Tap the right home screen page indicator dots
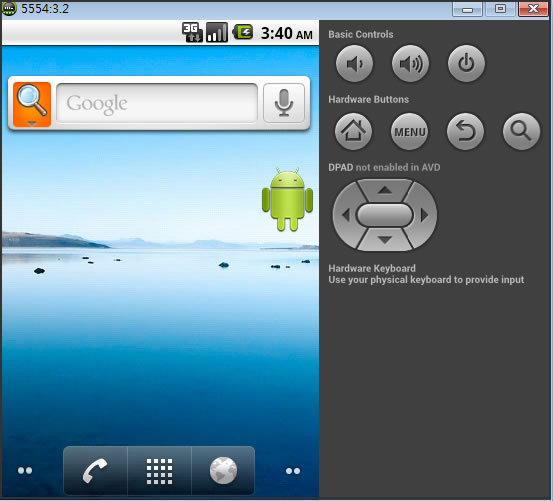This screenshot has width=553, height=501. pyautogui.click(x=293, y=471)
